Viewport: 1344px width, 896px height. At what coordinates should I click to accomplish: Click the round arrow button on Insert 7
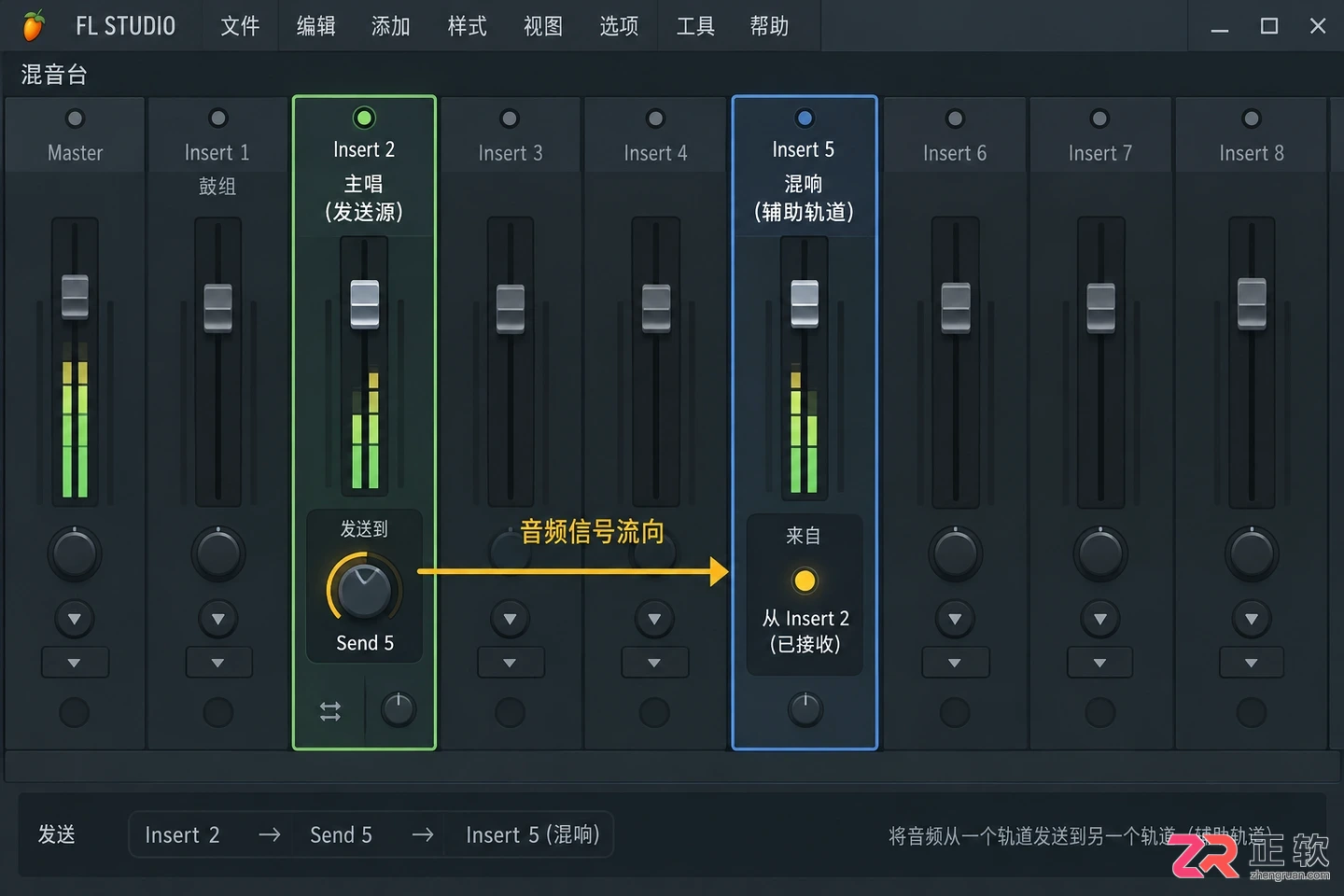[1099, 619]
